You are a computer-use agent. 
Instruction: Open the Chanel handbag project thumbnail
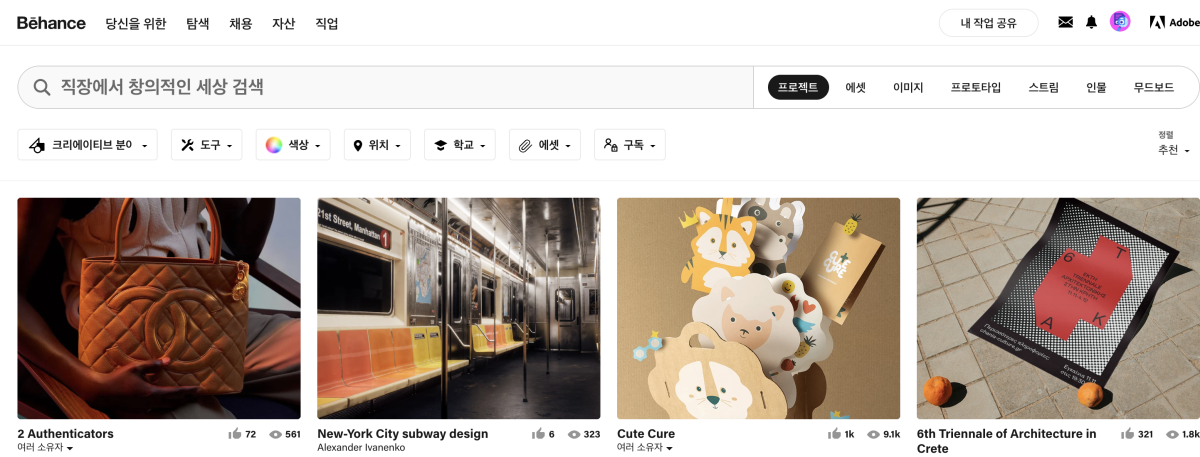tap(159, 308)
